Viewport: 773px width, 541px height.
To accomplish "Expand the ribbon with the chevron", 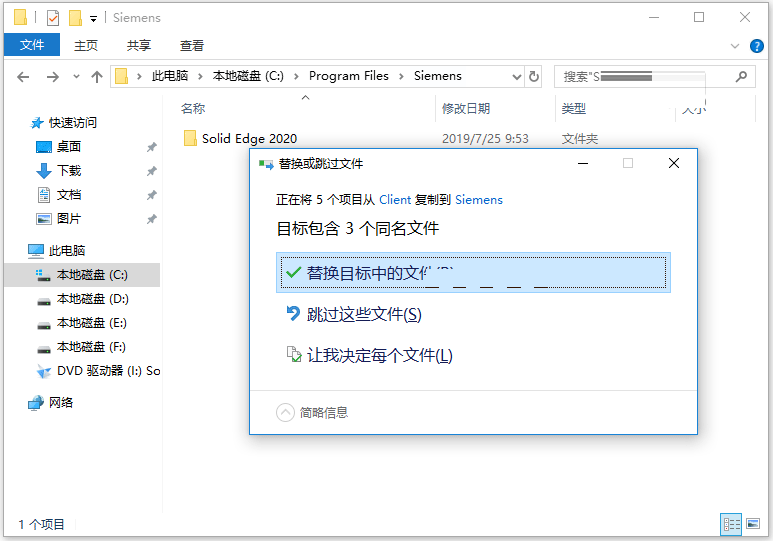I will coord(735,46).
